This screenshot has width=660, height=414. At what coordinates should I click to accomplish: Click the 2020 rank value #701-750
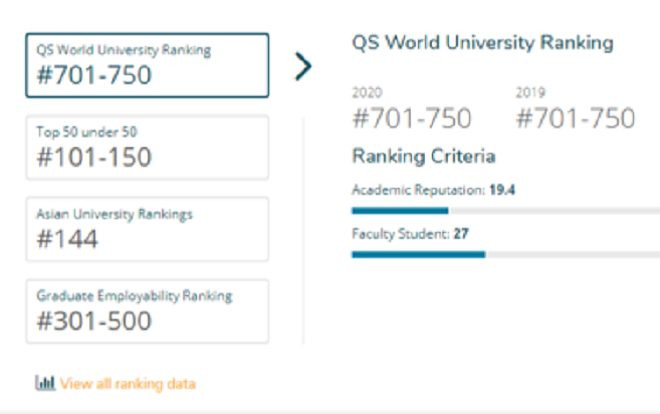tap(412, 118)
